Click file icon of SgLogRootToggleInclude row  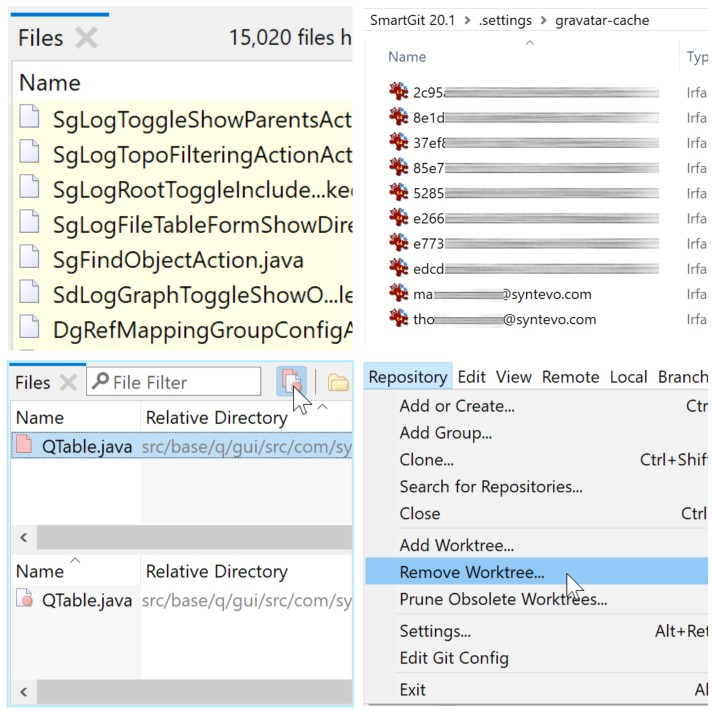(29, 186)
